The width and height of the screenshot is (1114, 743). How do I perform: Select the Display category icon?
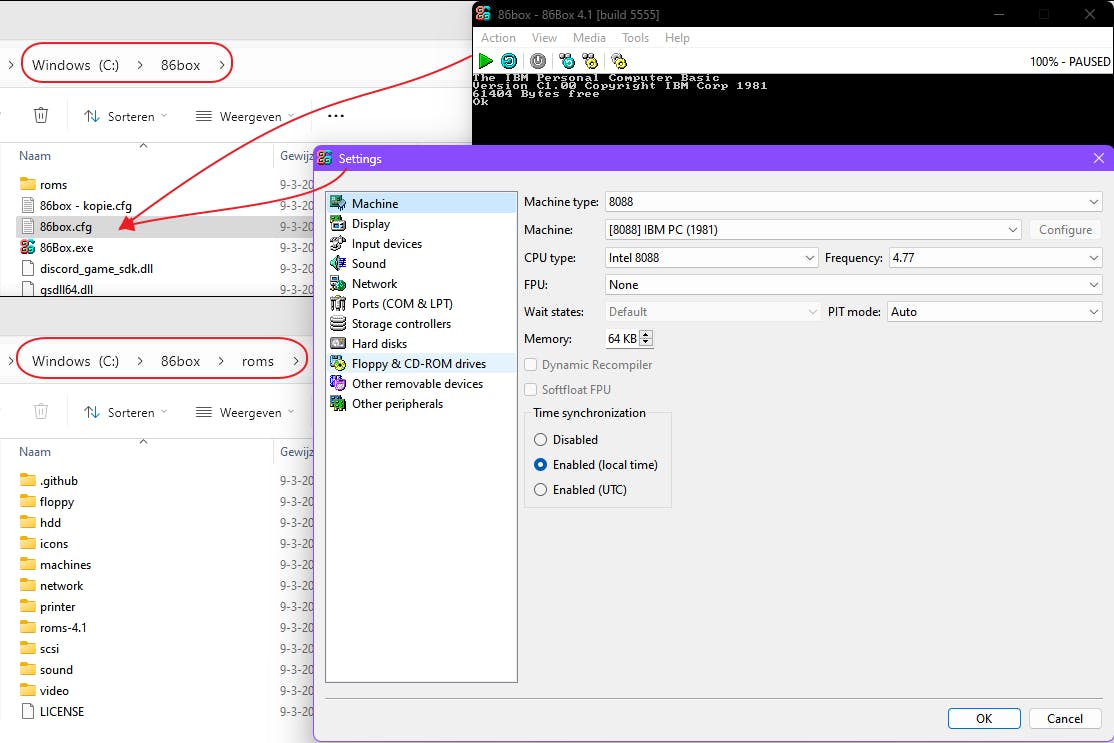coord(338,224)
